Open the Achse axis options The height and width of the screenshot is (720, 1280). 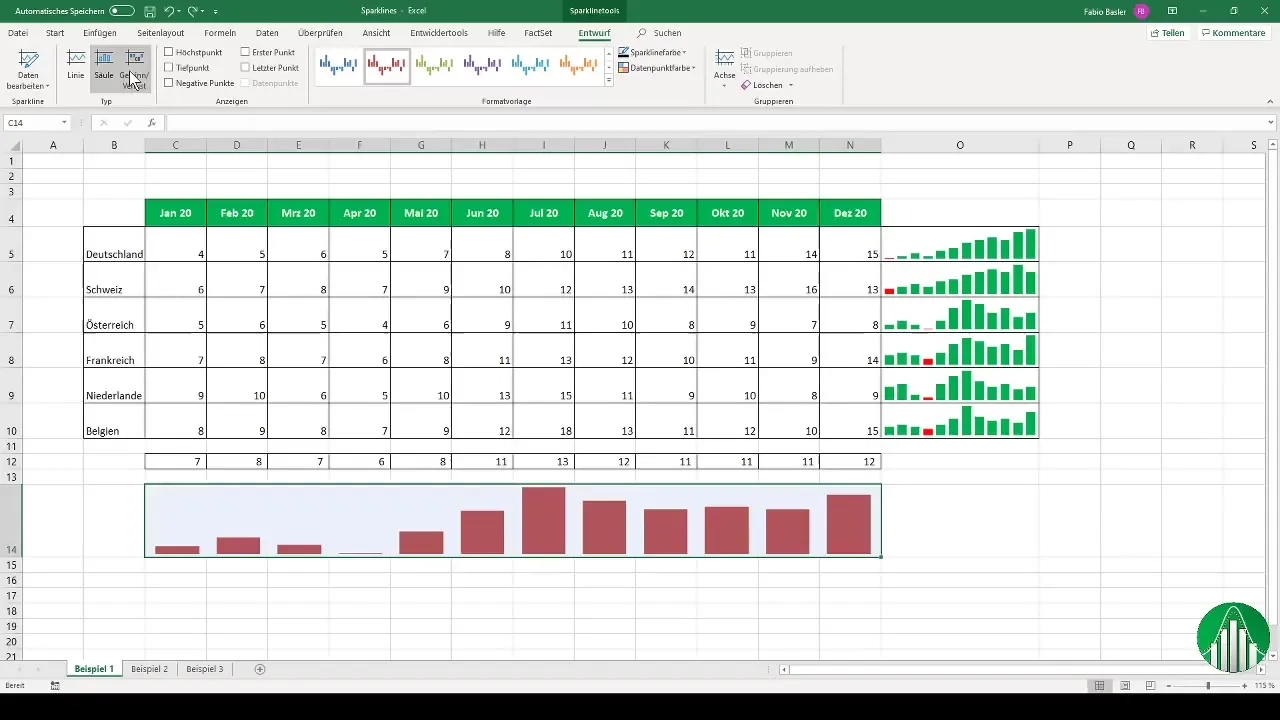(724, 67)
